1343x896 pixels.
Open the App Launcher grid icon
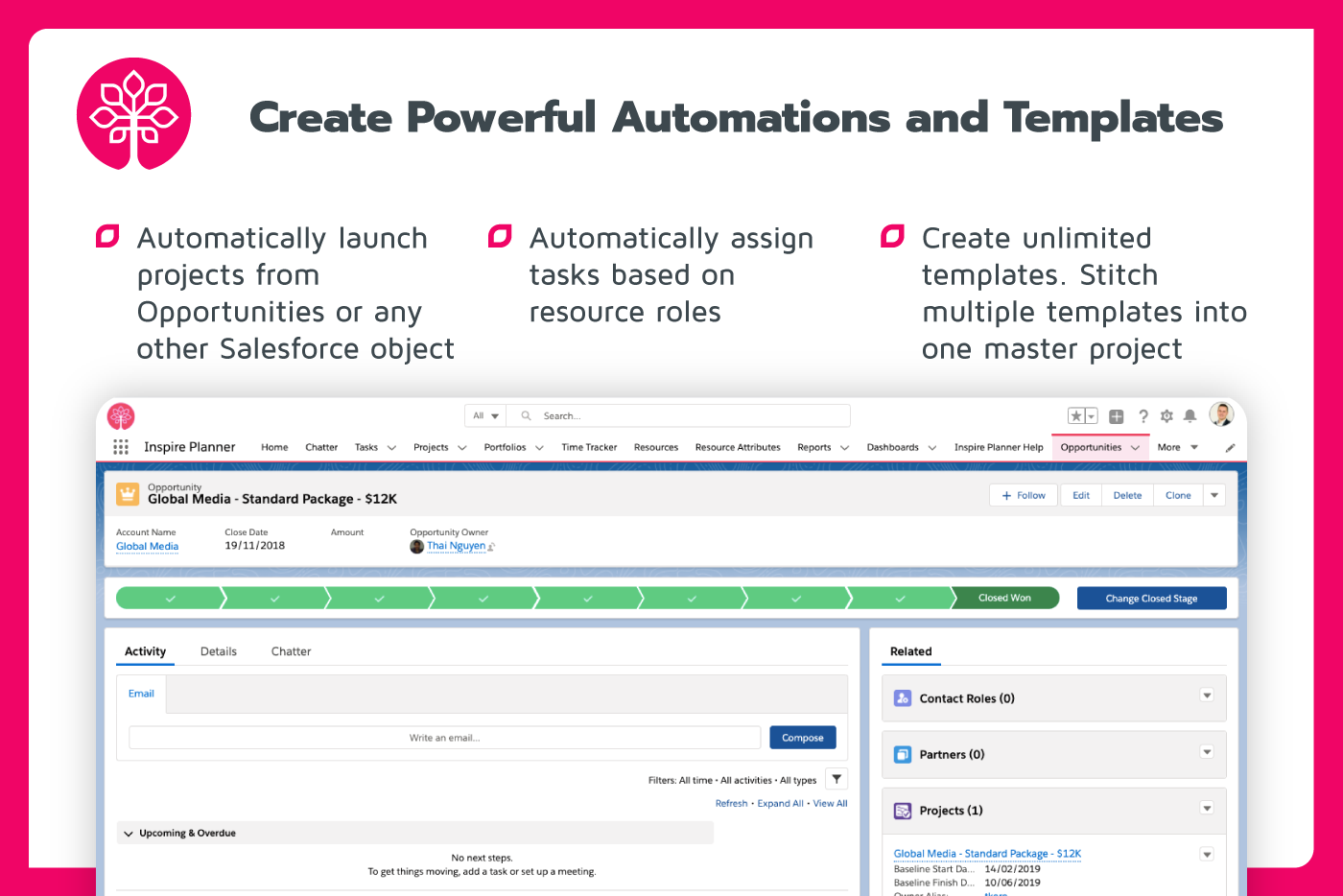click(121, 447)
